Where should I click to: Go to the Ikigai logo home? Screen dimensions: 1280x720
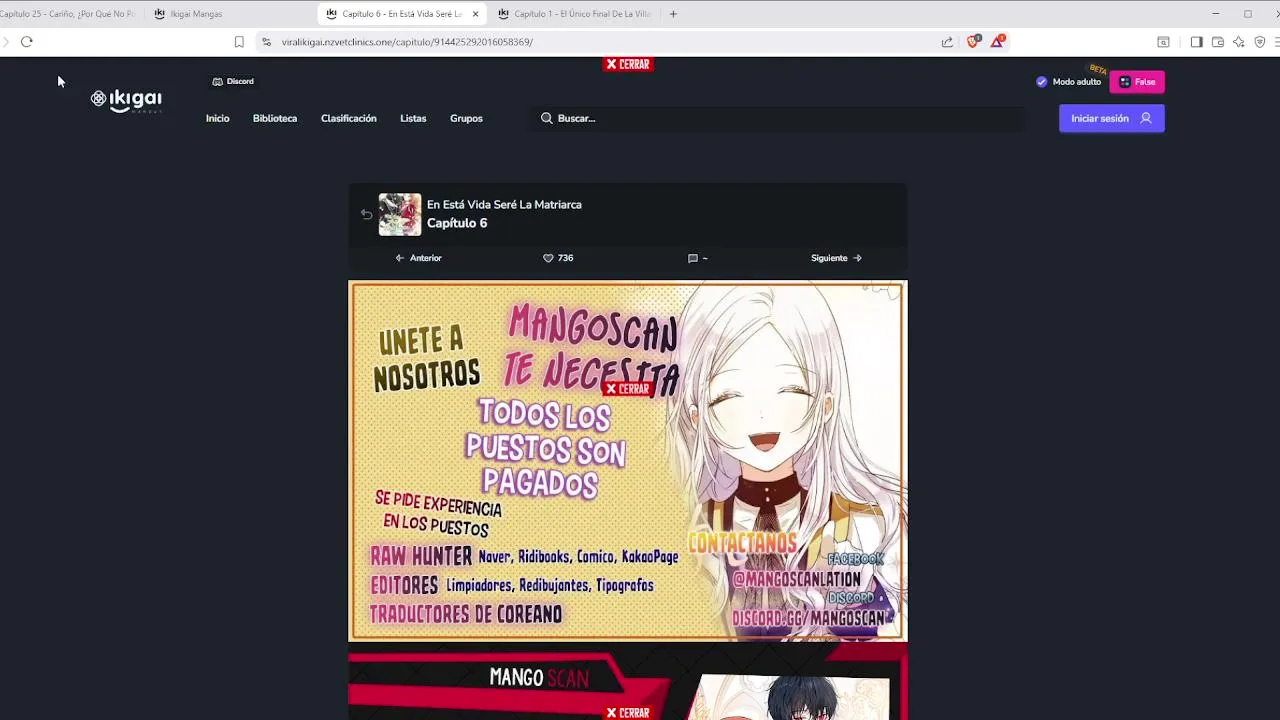pos(126,100)
